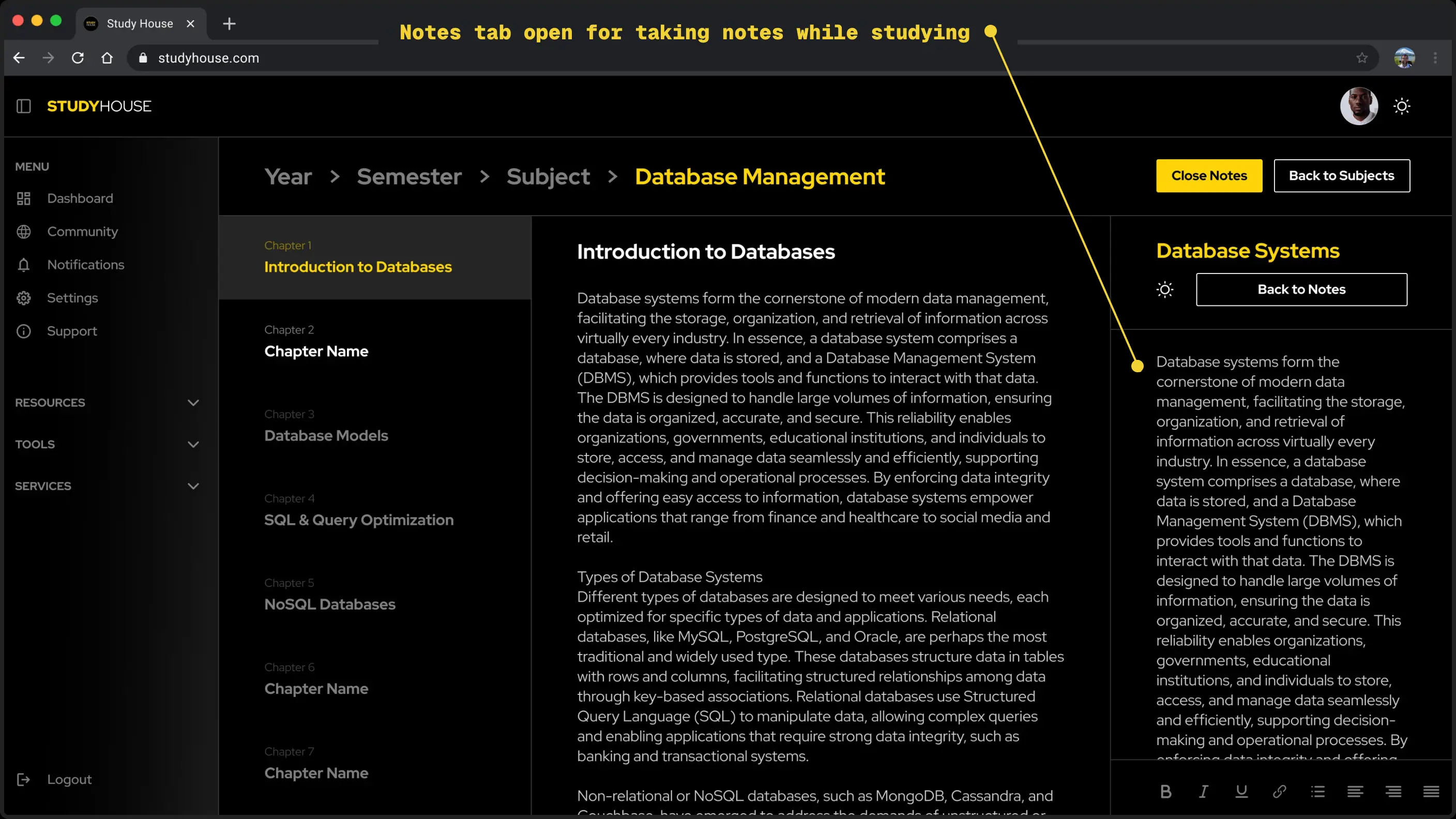Click the Community globe icon

click(23, 232)
